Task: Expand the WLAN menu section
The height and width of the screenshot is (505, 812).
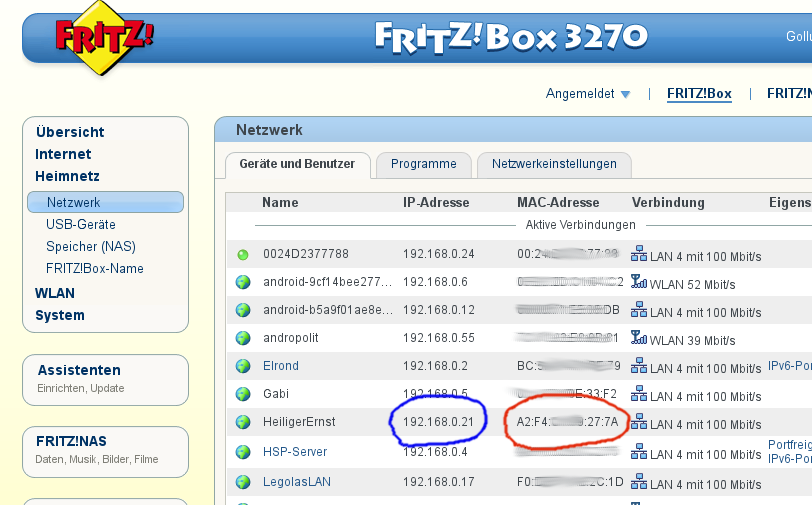Action: pyautogui.click(x=55, y=293)
